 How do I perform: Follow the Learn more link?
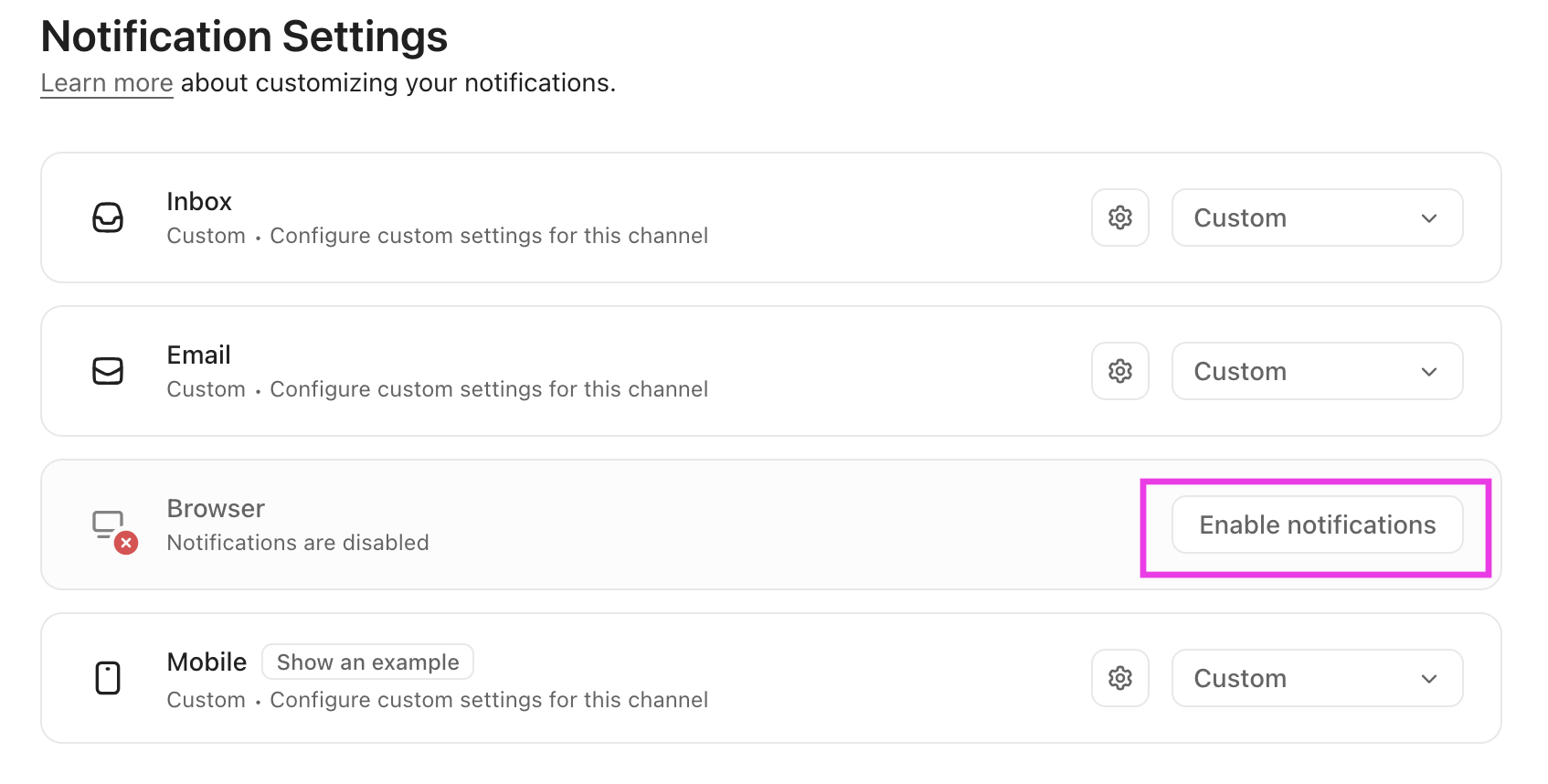[107, 83]
